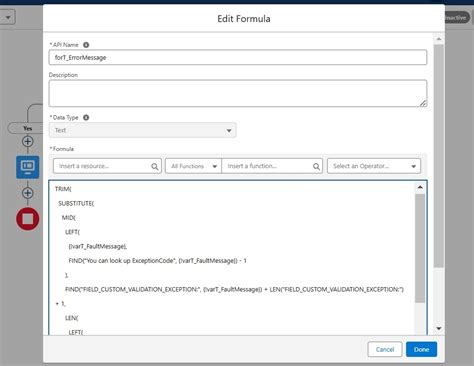Click the search icon in Insert a function
This screenshot has width=474, height=366.
[x=316, y=166]
